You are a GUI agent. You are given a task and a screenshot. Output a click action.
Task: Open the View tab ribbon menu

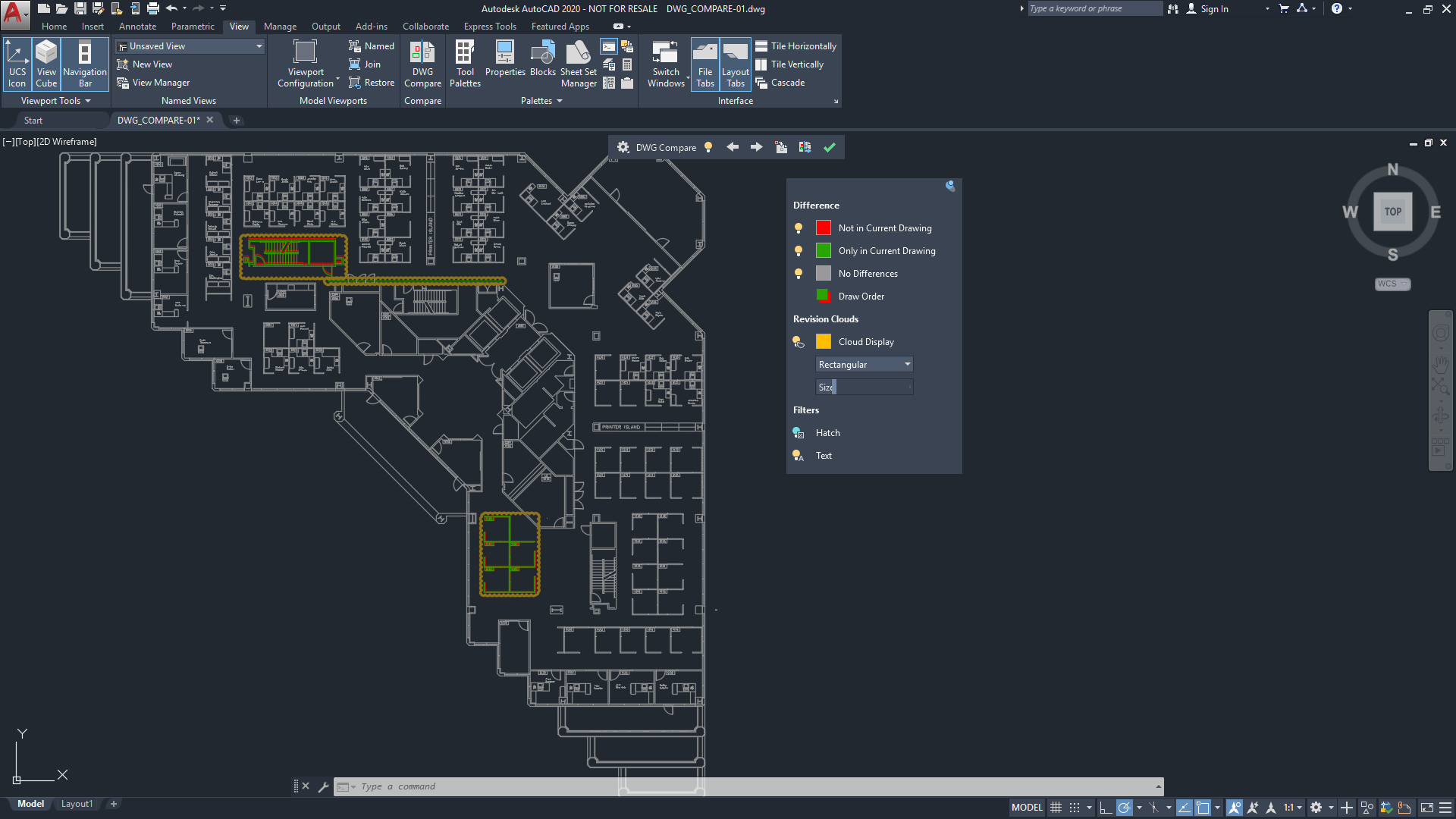[239, 27]
